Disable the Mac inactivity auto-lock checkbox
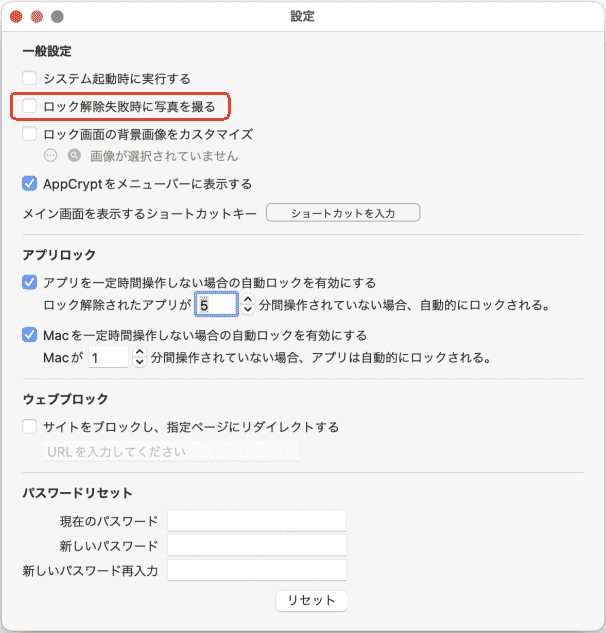Image resolution: width=606 pixels, height=633 pixels. coord(30,335)
